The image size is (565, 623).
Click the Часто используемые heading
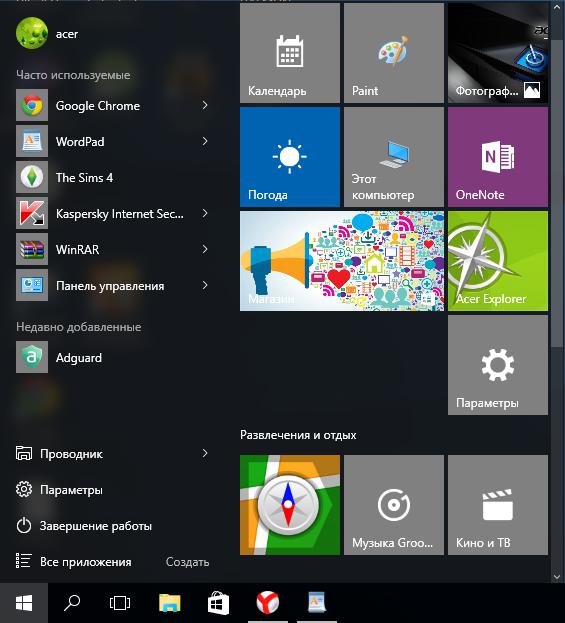tap(73, 75)
